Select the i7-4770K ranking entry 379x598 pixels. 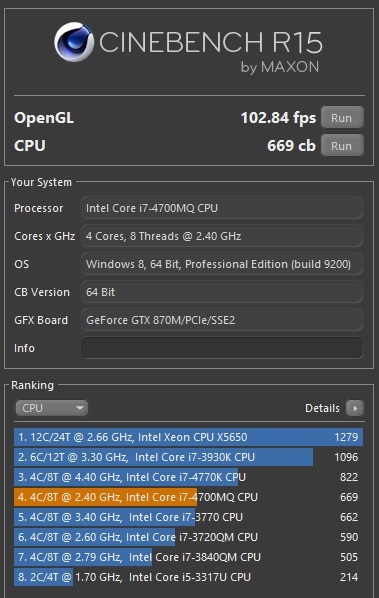(x=188, y=477)
